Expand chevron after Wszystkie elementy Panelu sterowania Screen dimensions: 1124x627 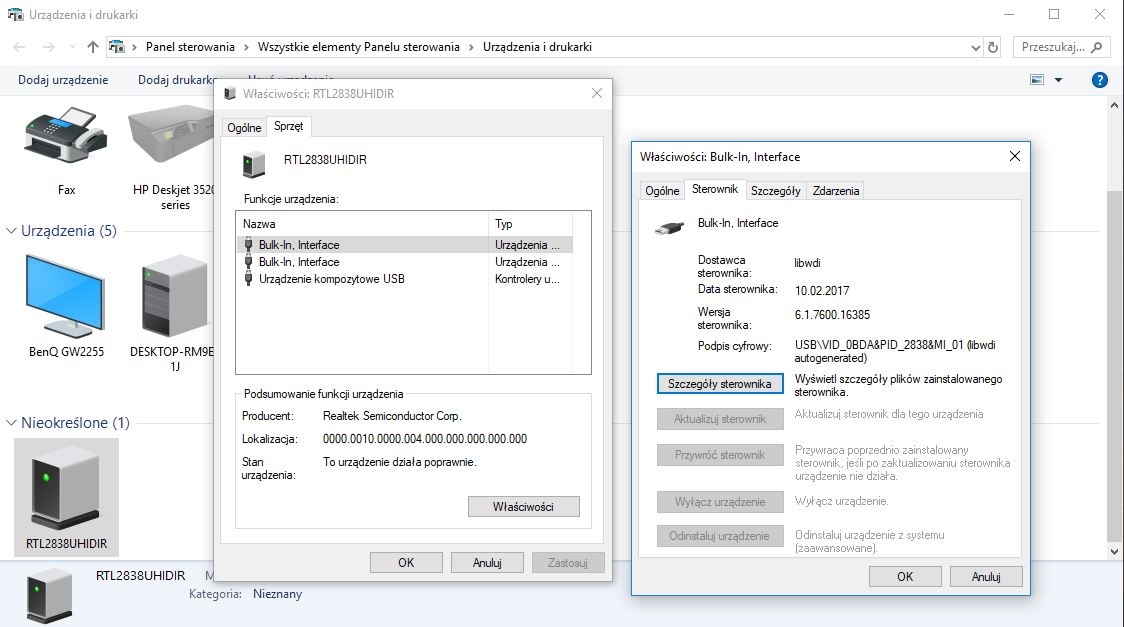[x=472, y=47]
